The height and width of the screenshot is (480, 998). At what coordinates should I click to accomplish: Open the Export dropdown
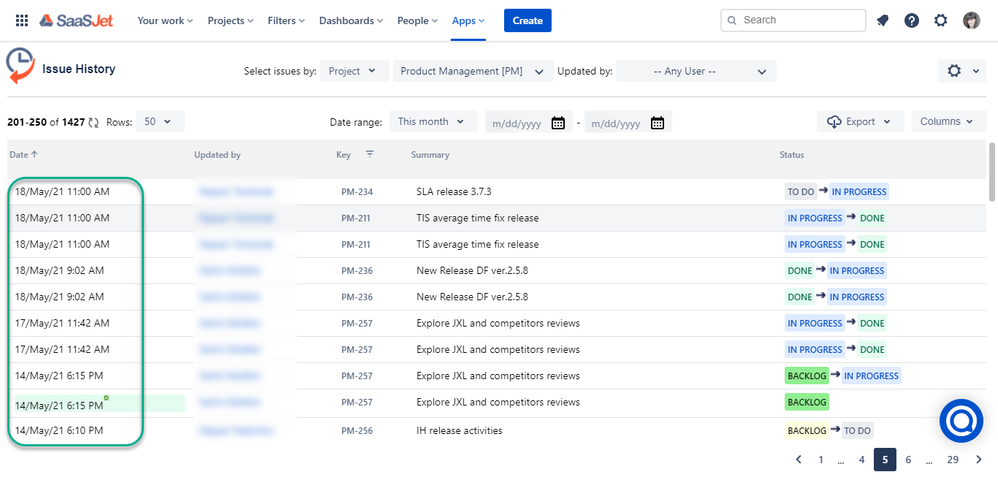pyautogui.click(x=861, y=122)
